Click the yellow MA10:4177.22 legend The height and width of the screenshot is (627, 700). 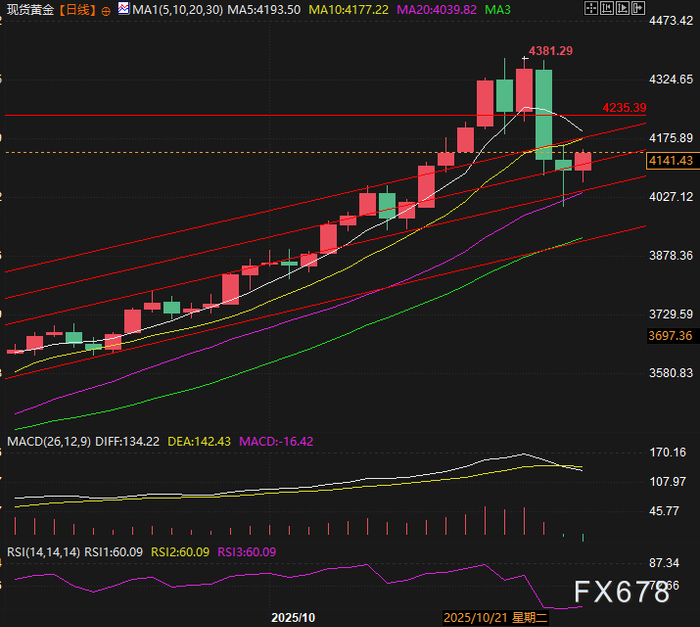click(348, 10)
